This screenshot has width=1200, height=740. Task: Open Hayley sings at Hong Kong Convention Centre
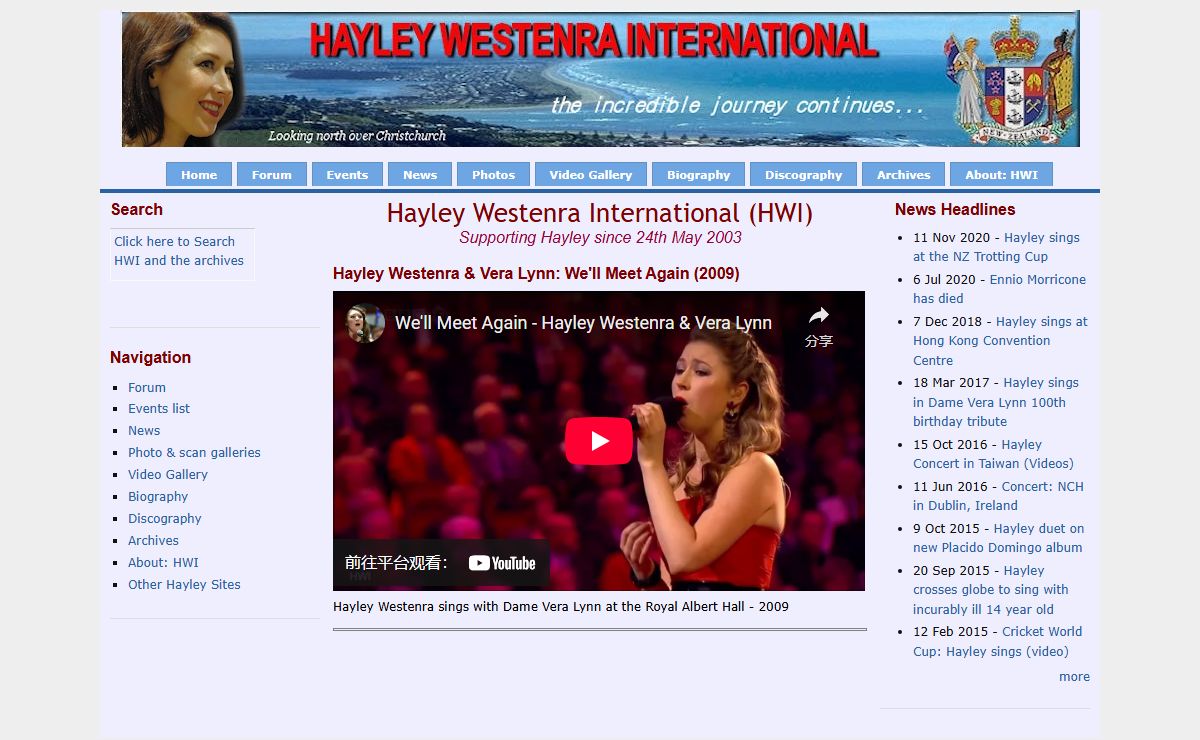point(1000,341)
